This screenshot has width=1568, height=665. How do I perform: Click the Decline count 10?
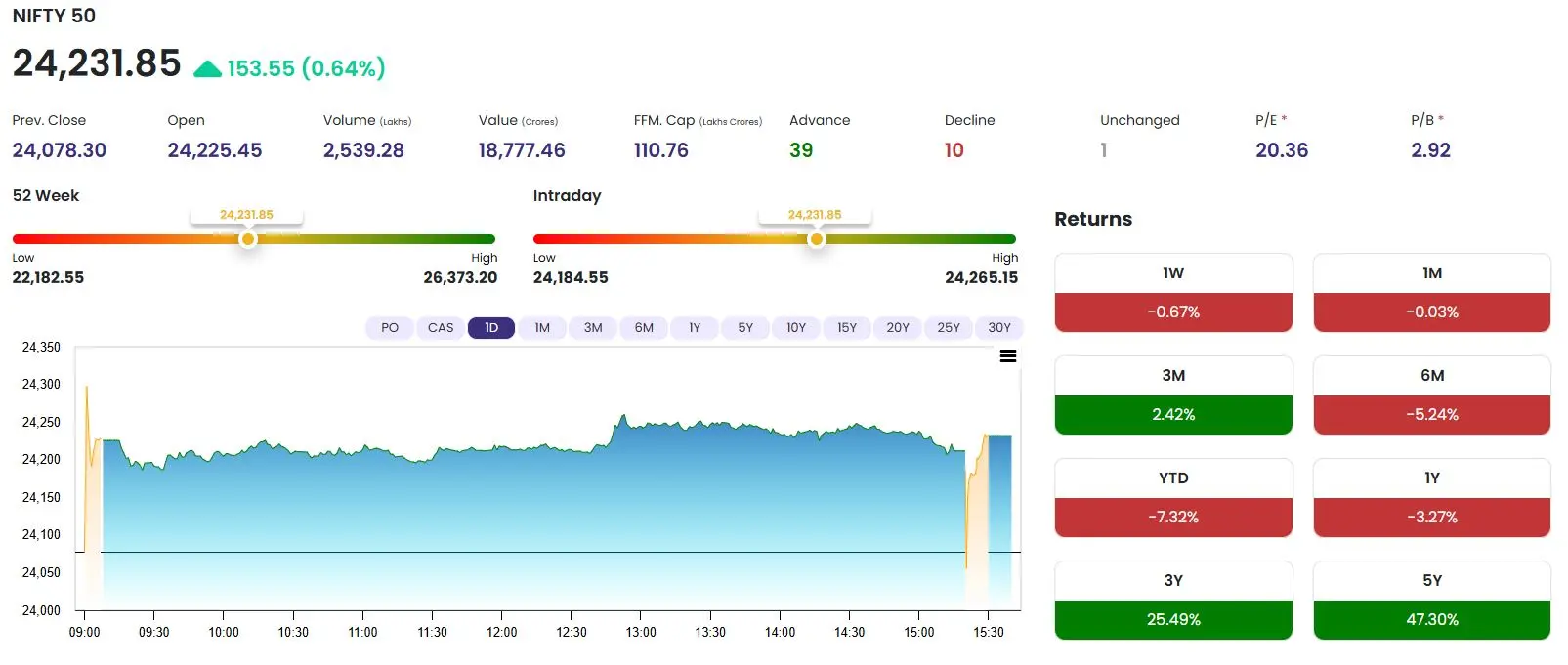point(954,150)
